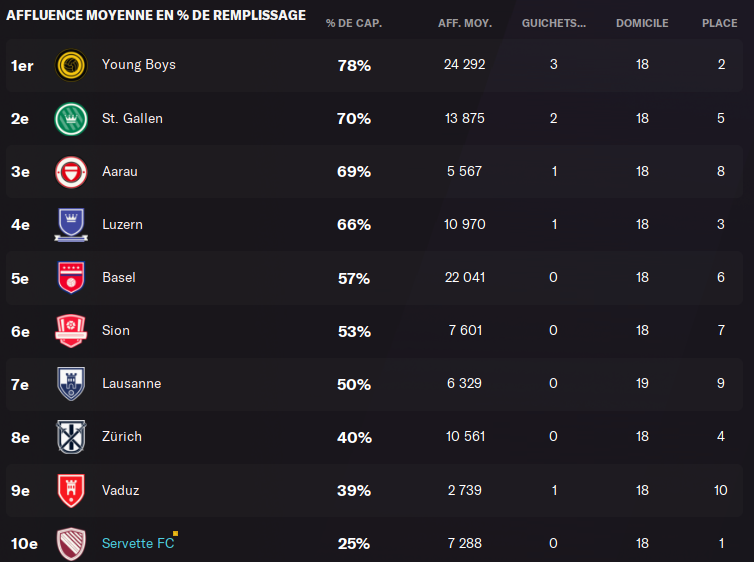Sort by the DOMICILE column header
This screenshot has width=754, height=562.
click(642, 23)
